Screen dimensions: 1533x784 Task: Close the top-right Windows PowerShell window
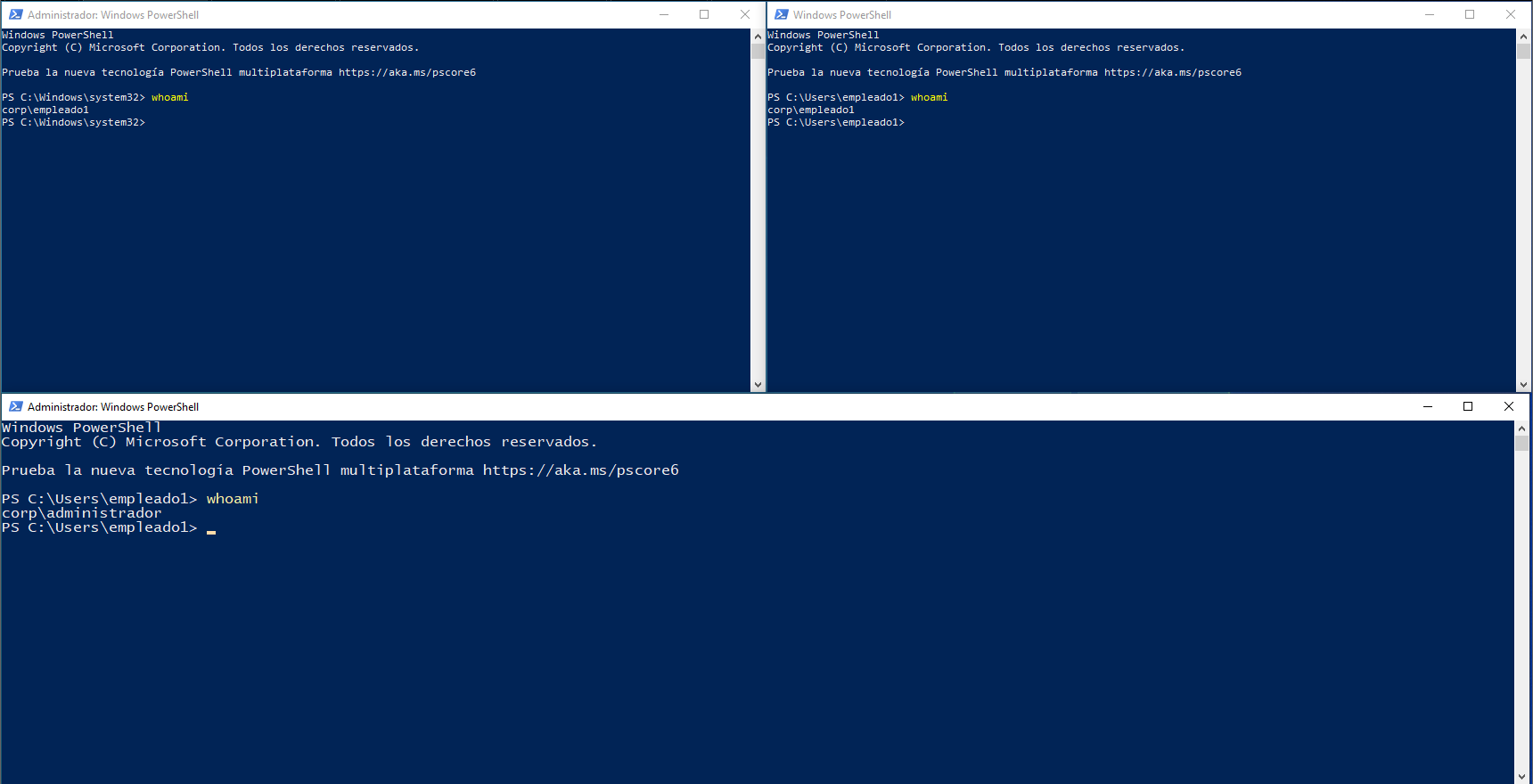click(1511, 14)
